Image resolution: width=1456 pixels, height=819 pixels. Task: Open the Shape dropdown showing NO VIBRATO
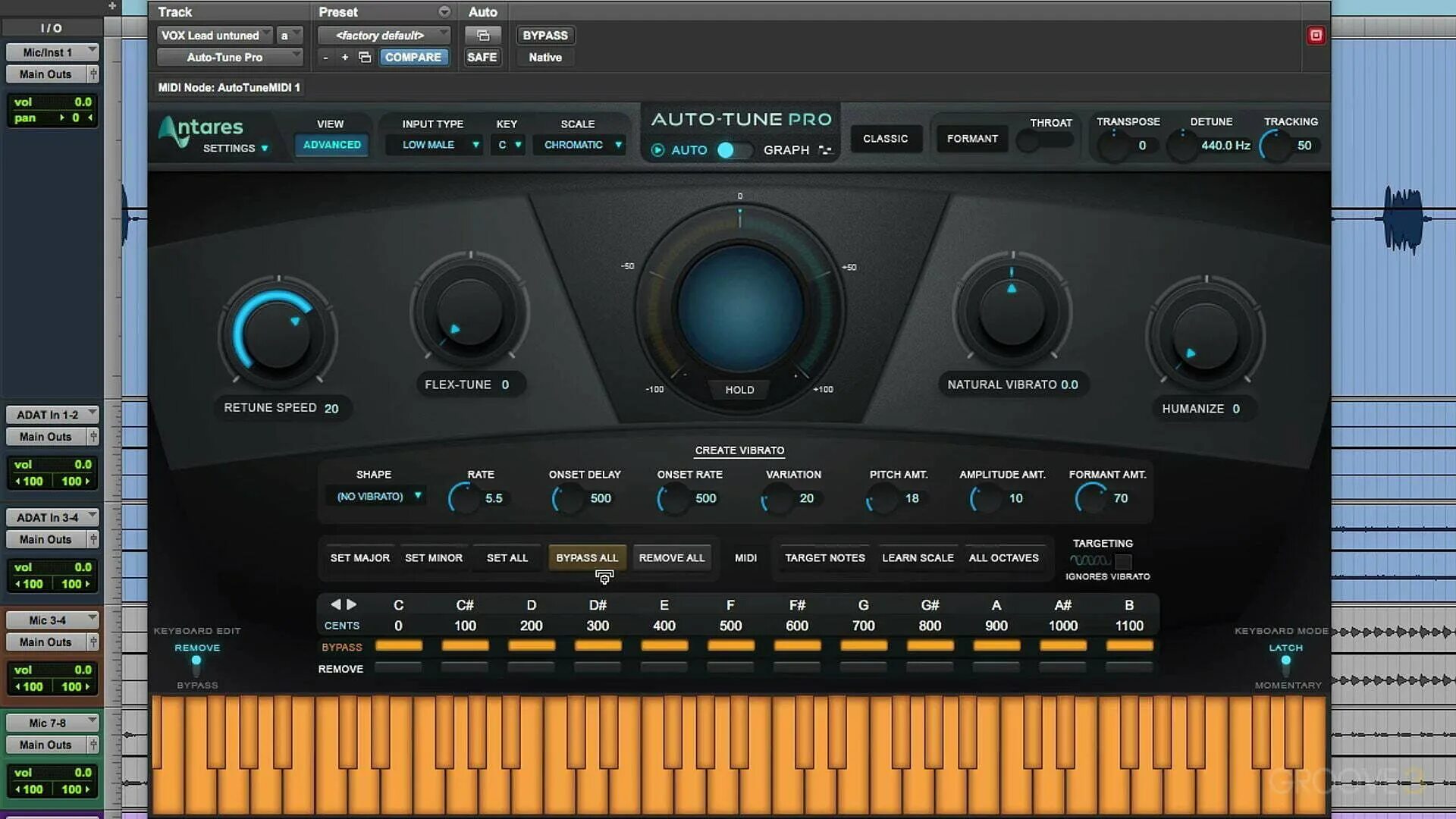375,495
